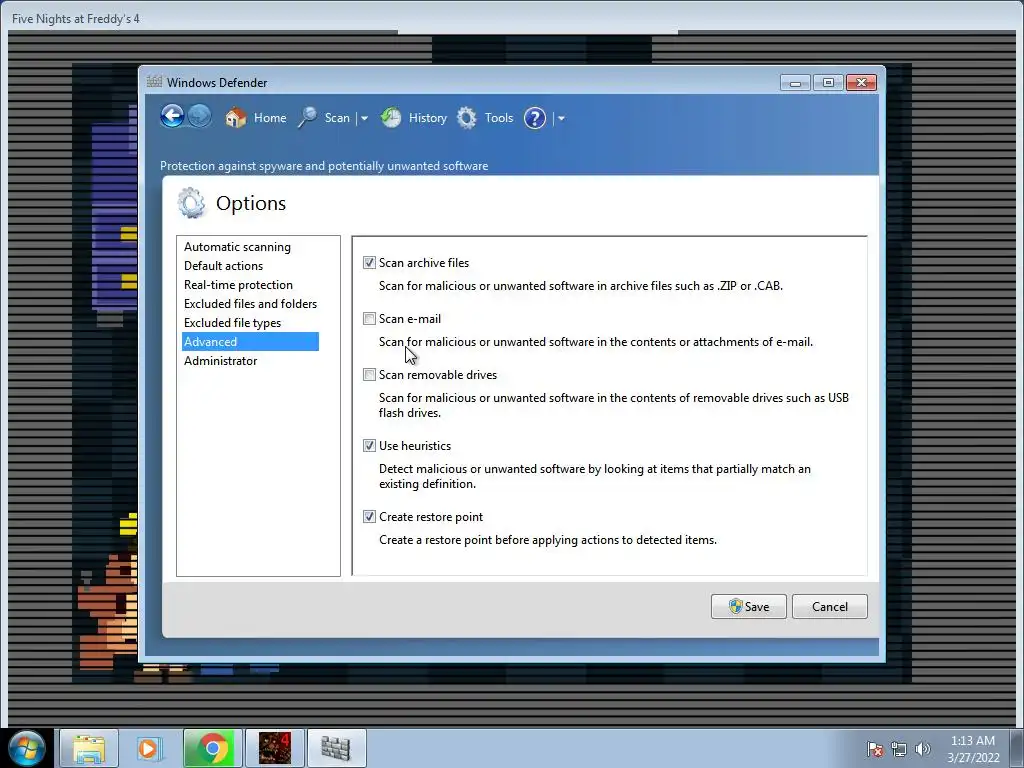Enable the Scan removable drives checkbox

click(370, 375)
